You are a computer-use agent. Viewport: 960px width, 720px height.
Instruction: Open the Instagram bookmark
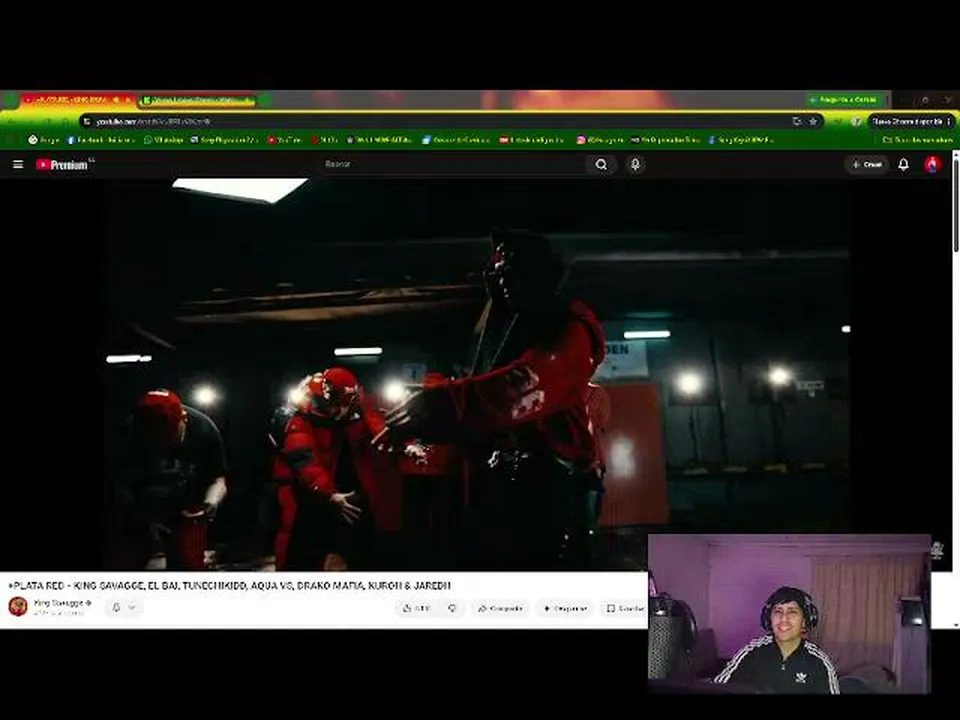(599, 140)
